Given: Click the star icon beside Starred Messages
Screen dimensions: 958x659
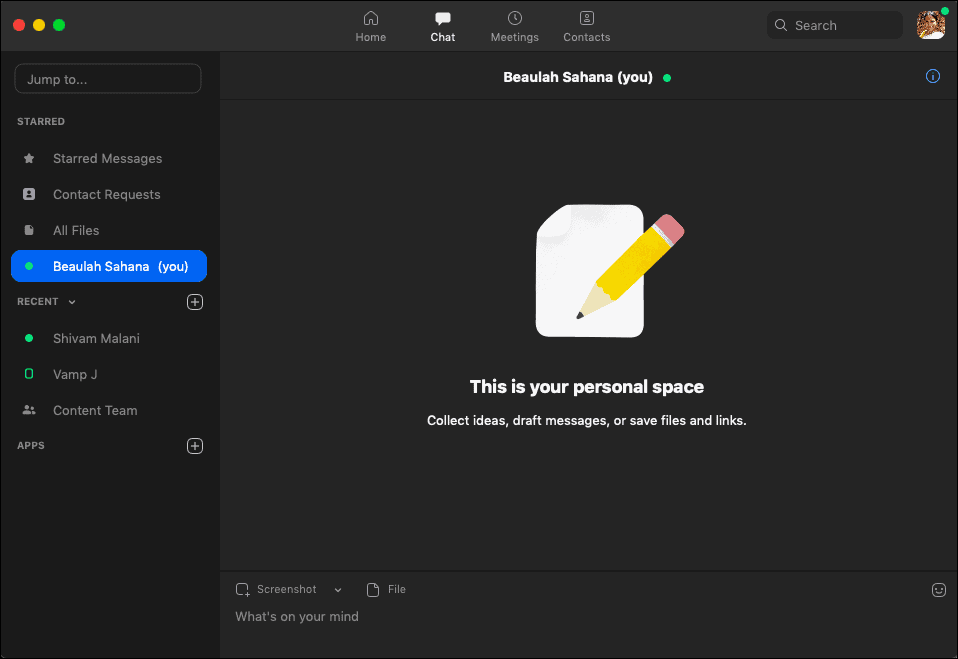Looking at the screenshot, I should (29, 159).
